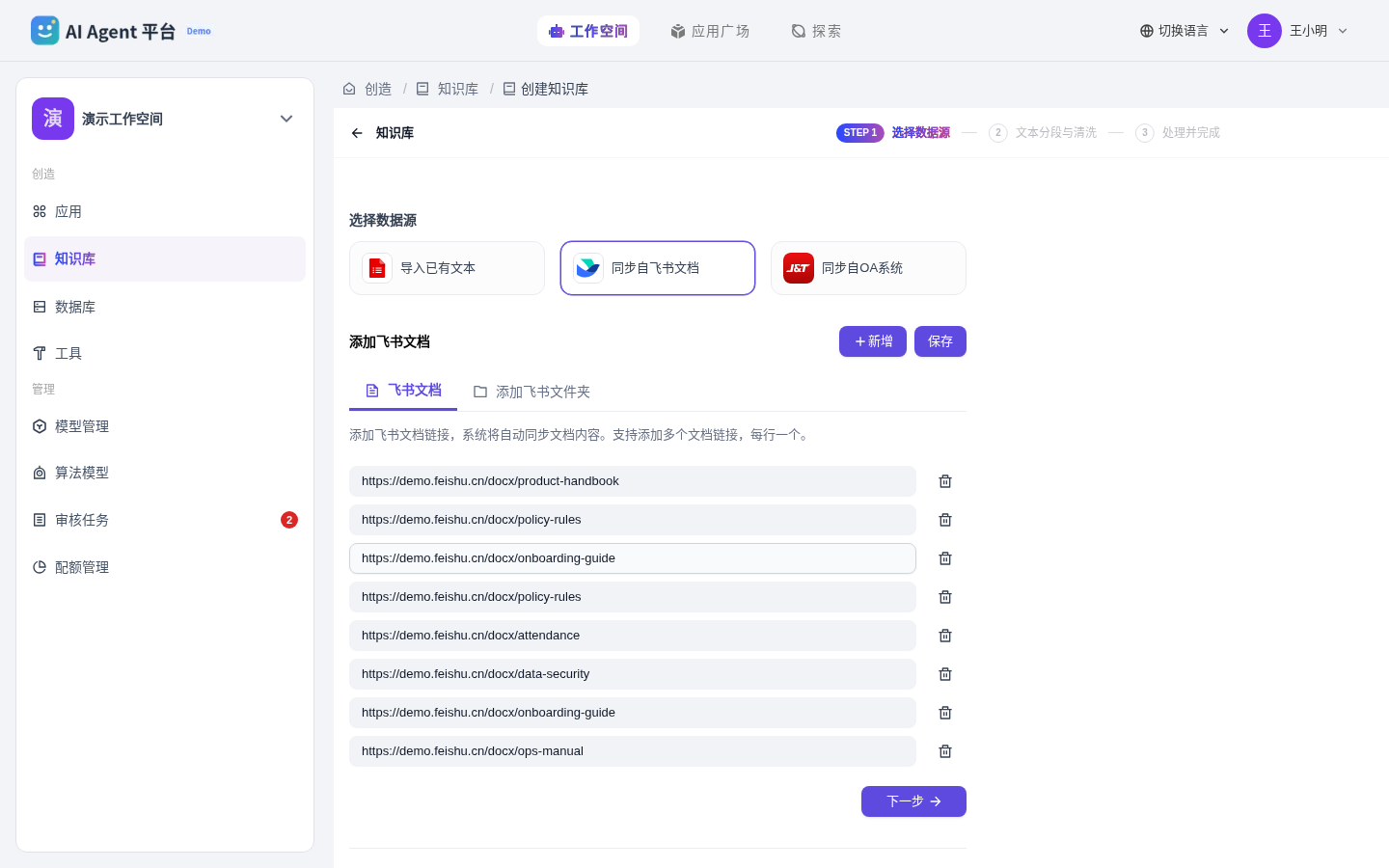1389x868 pixels.
Task: Click the Feishu logo icon
Action: 588,268
